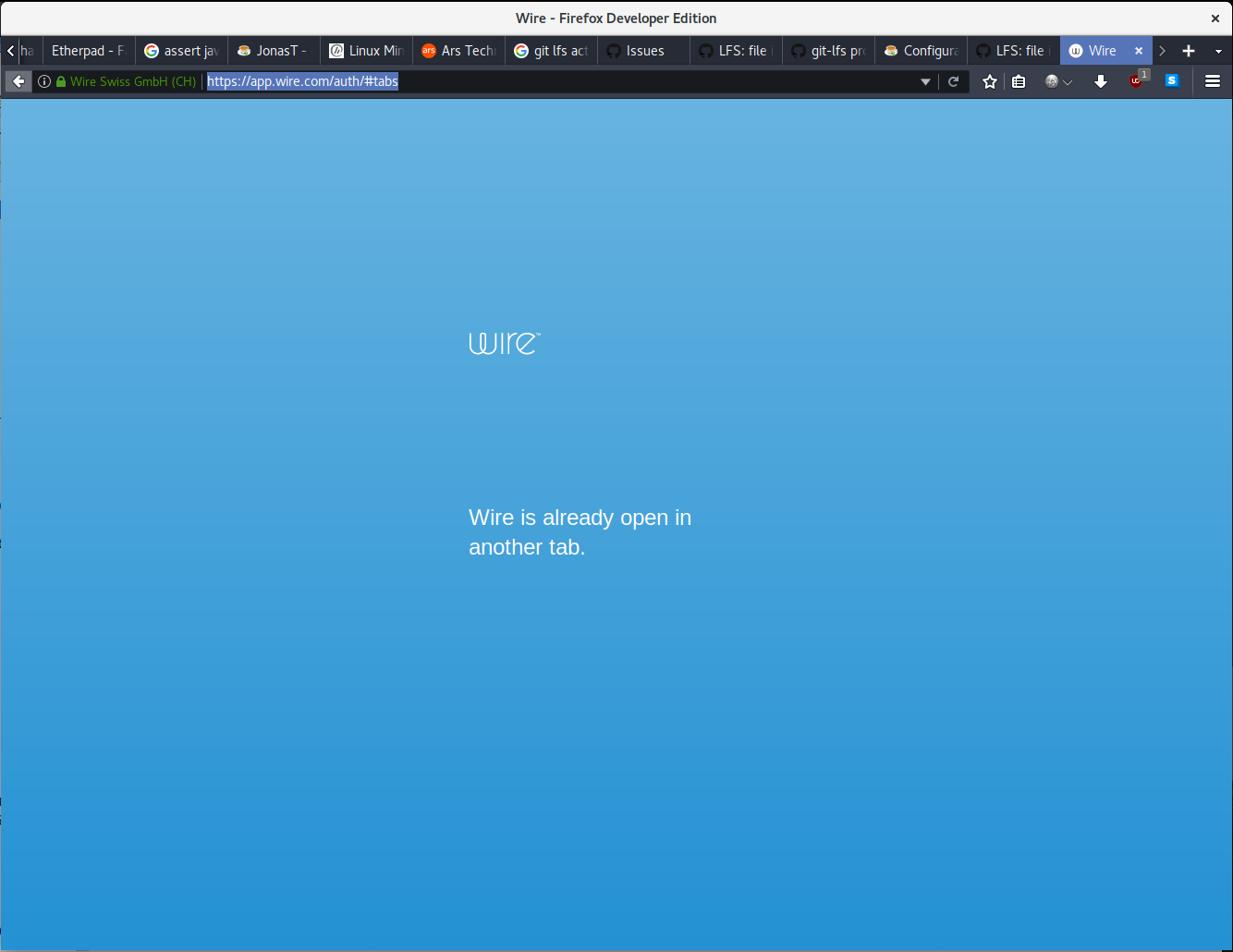Select the highlighted URL in the address bar
The height and width of the screenshot is (952, 1233).
301,81
